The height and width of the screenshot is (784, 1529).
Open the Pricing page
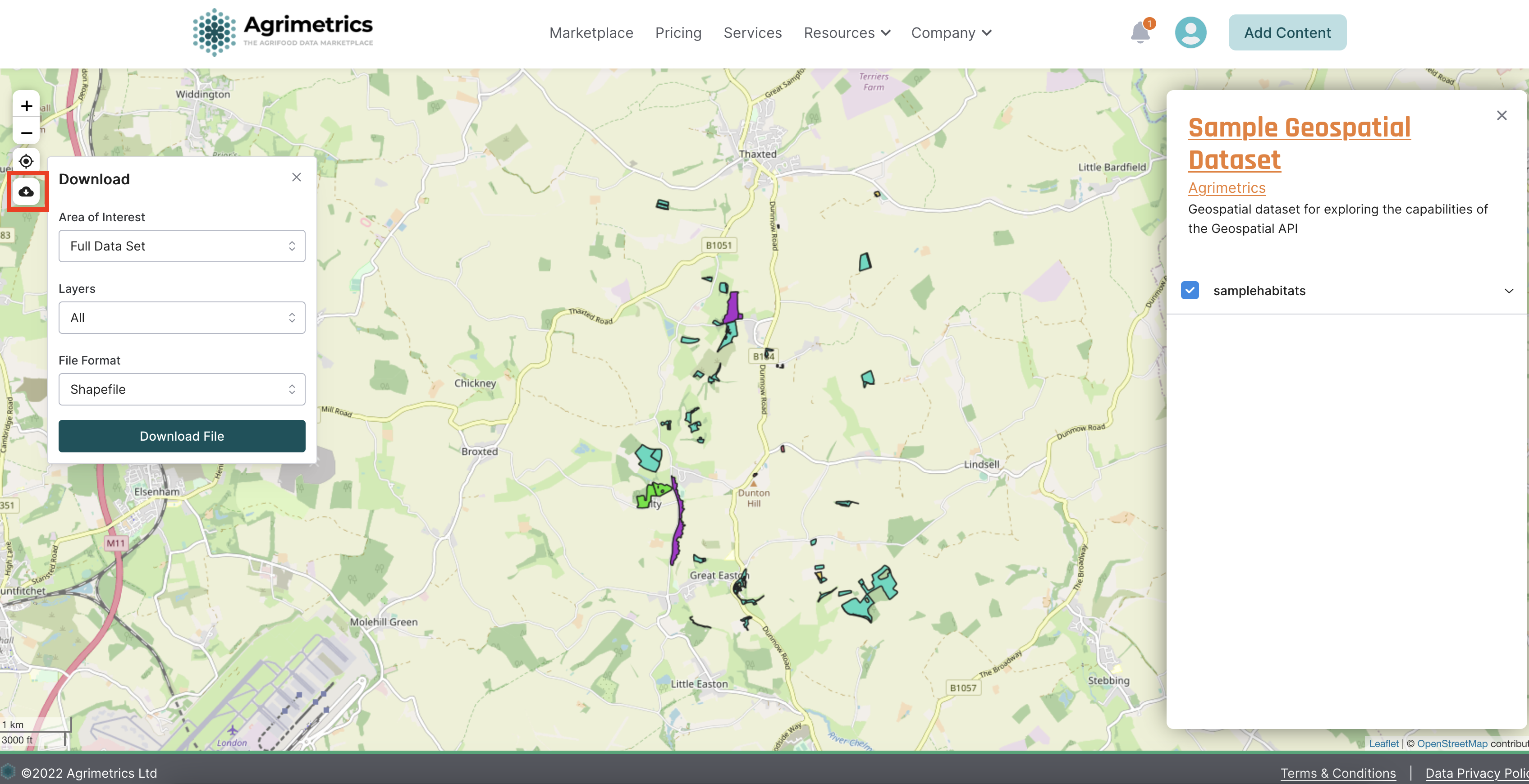point(678,32)
